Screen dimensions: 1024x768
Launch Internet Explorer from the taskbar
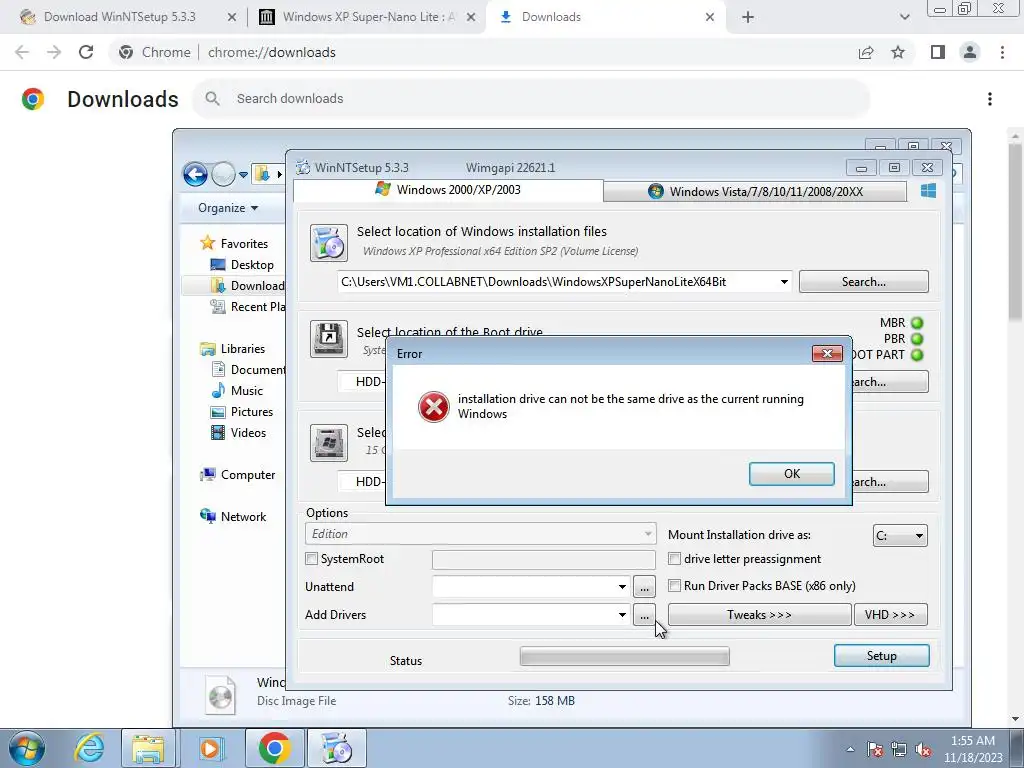[89, 748]
